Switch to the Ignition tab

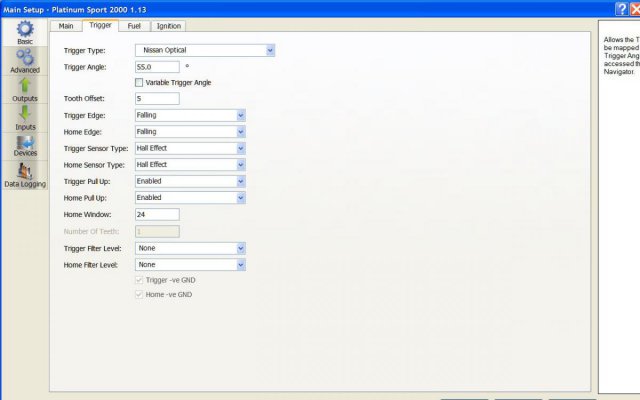pos(168,26)
